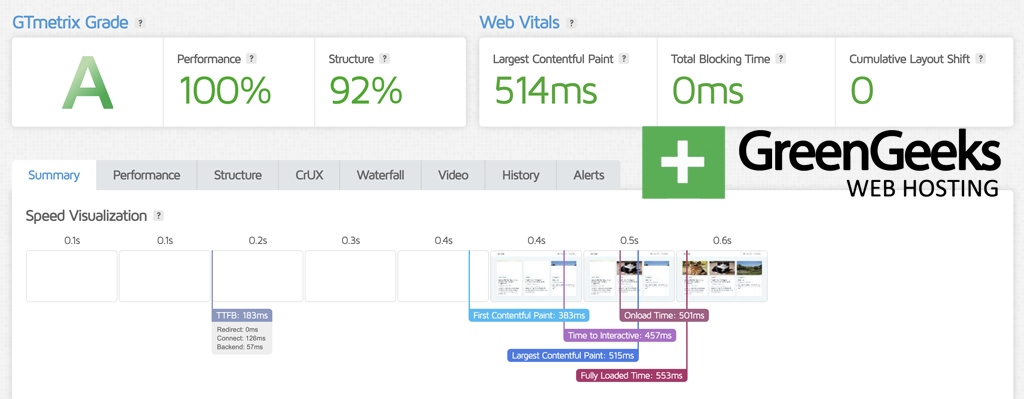Click the TTFB: 183ms marker label
Viewport: 1024px width, 399px height.
(x=242, y=315)
